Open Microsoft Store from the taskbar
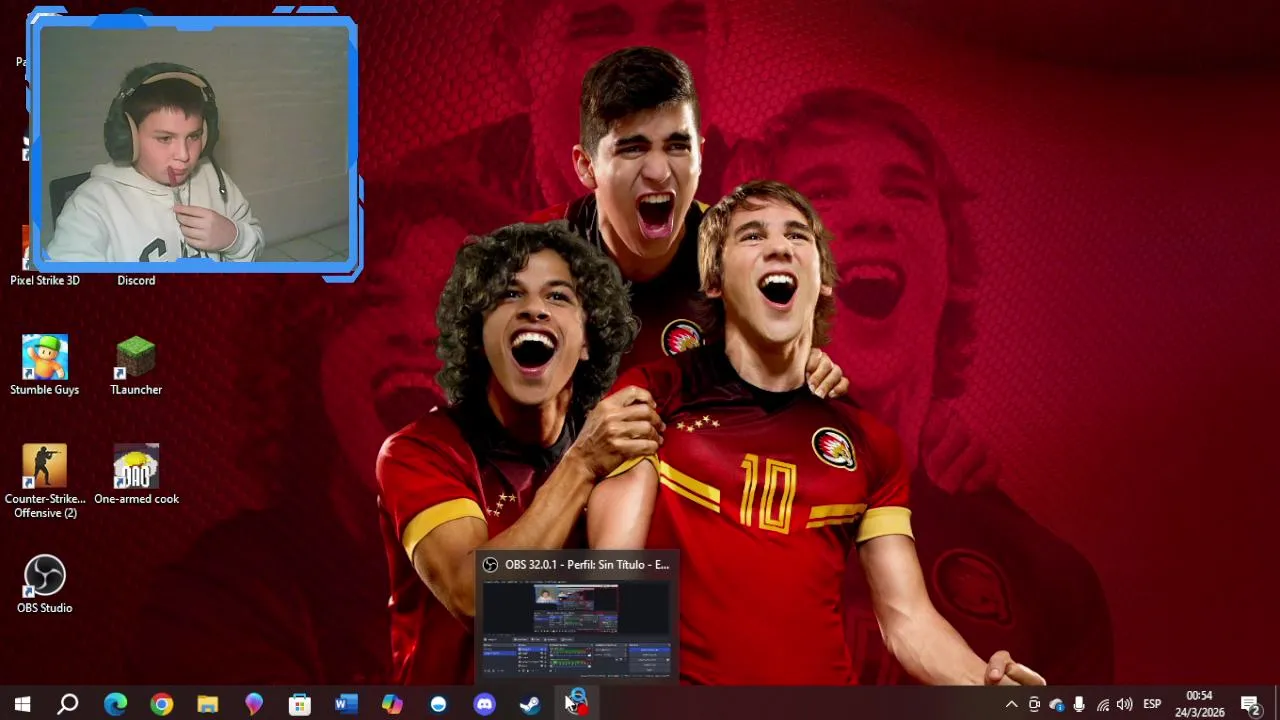The height and width of the screenshot is (720, 1280). tap(299, 704)
